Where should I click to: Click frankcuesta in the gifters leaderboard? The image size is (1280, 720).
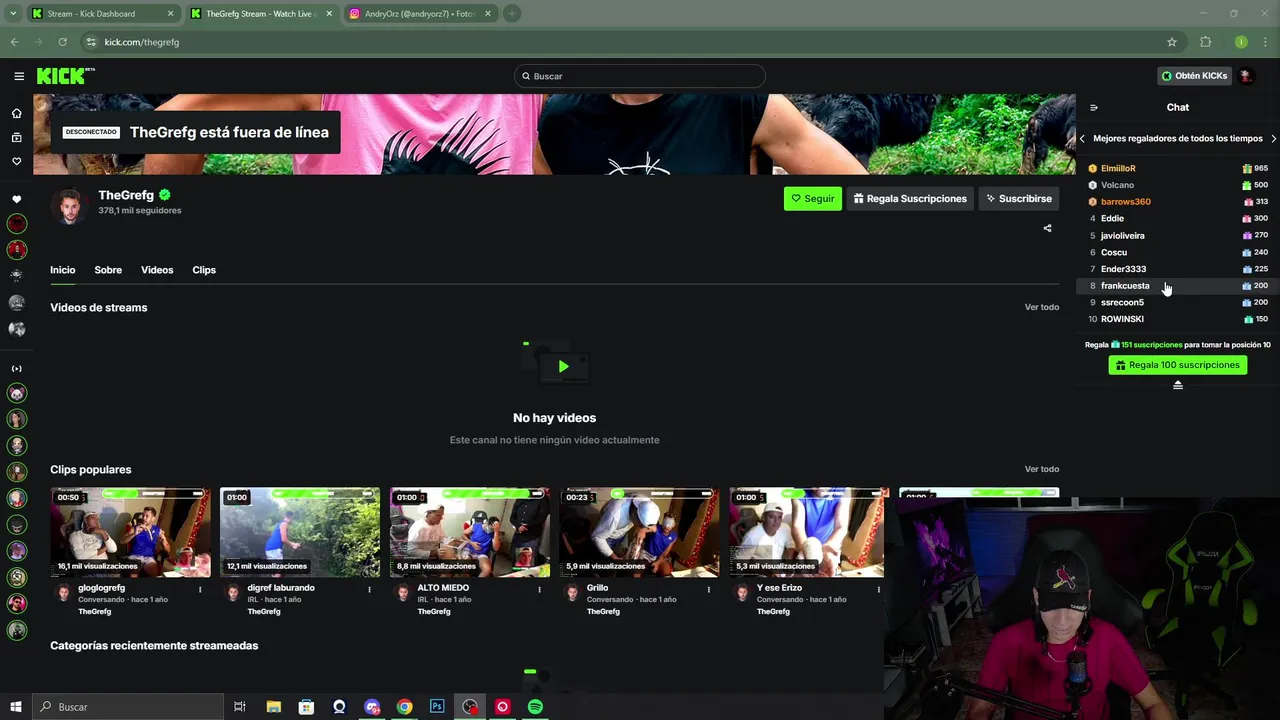1125,286
